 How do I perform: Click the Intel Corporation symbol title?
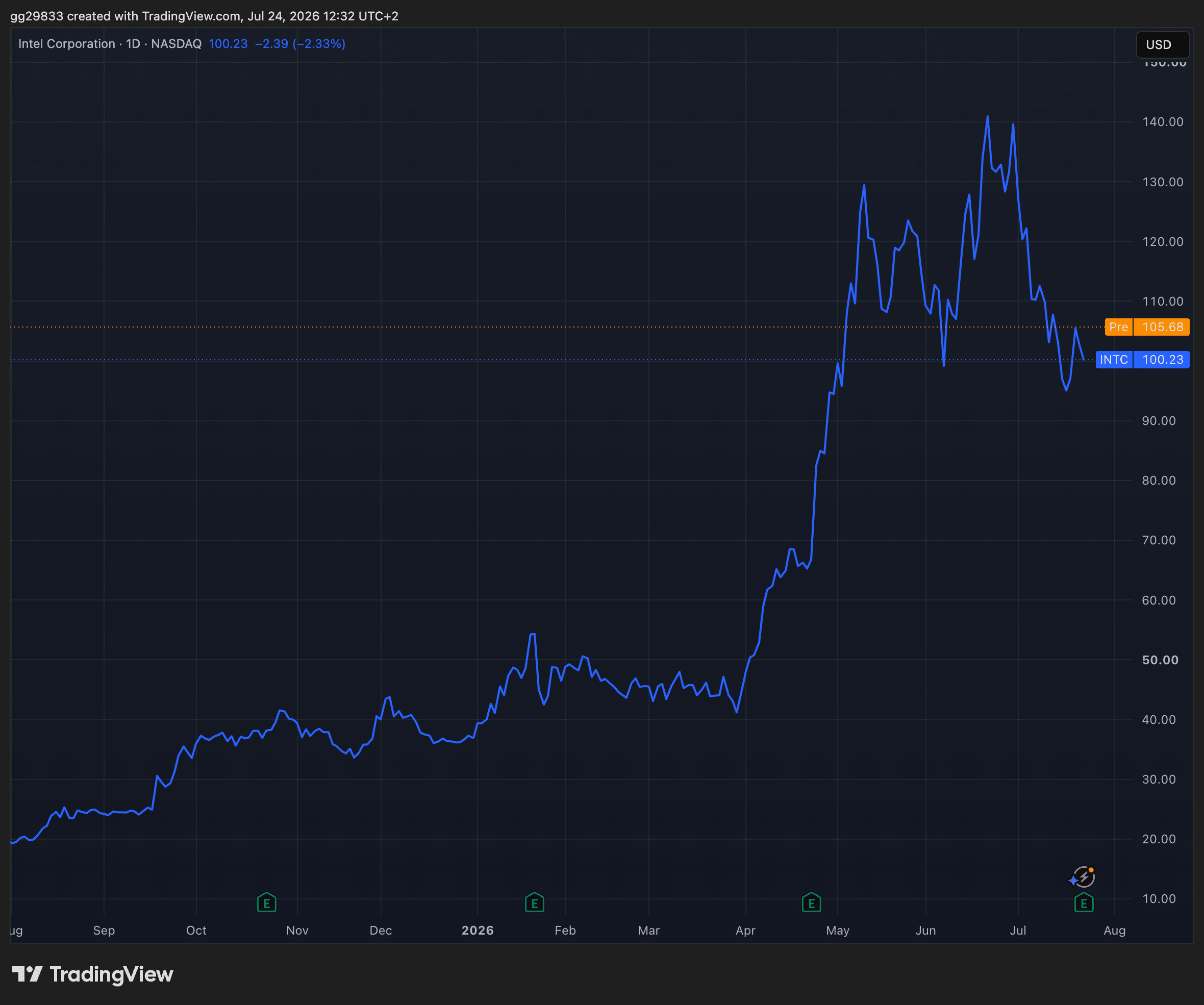click(x=66, y=43)
